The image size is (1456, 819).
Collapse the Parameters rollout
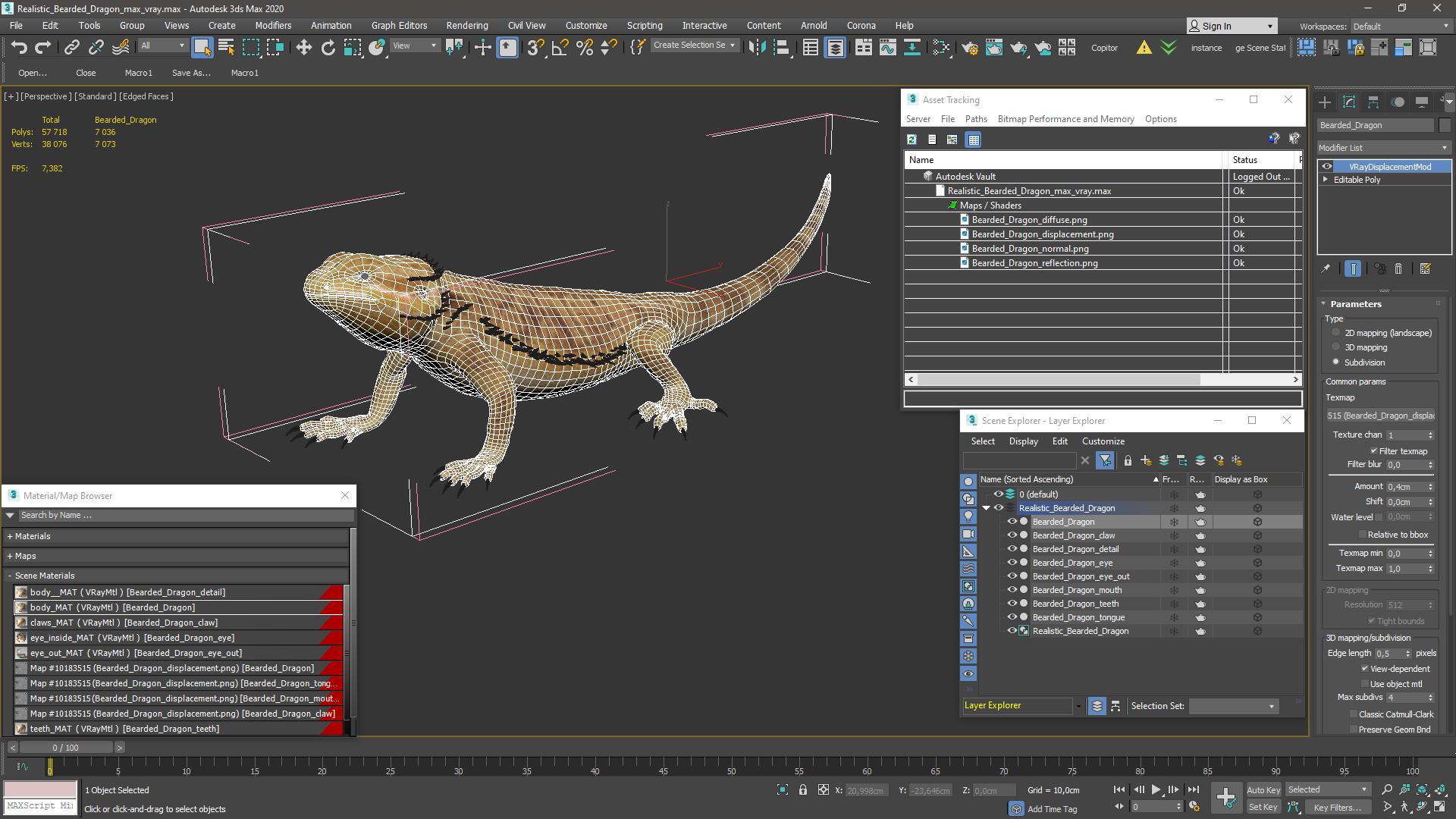[x=1356, y=304]
